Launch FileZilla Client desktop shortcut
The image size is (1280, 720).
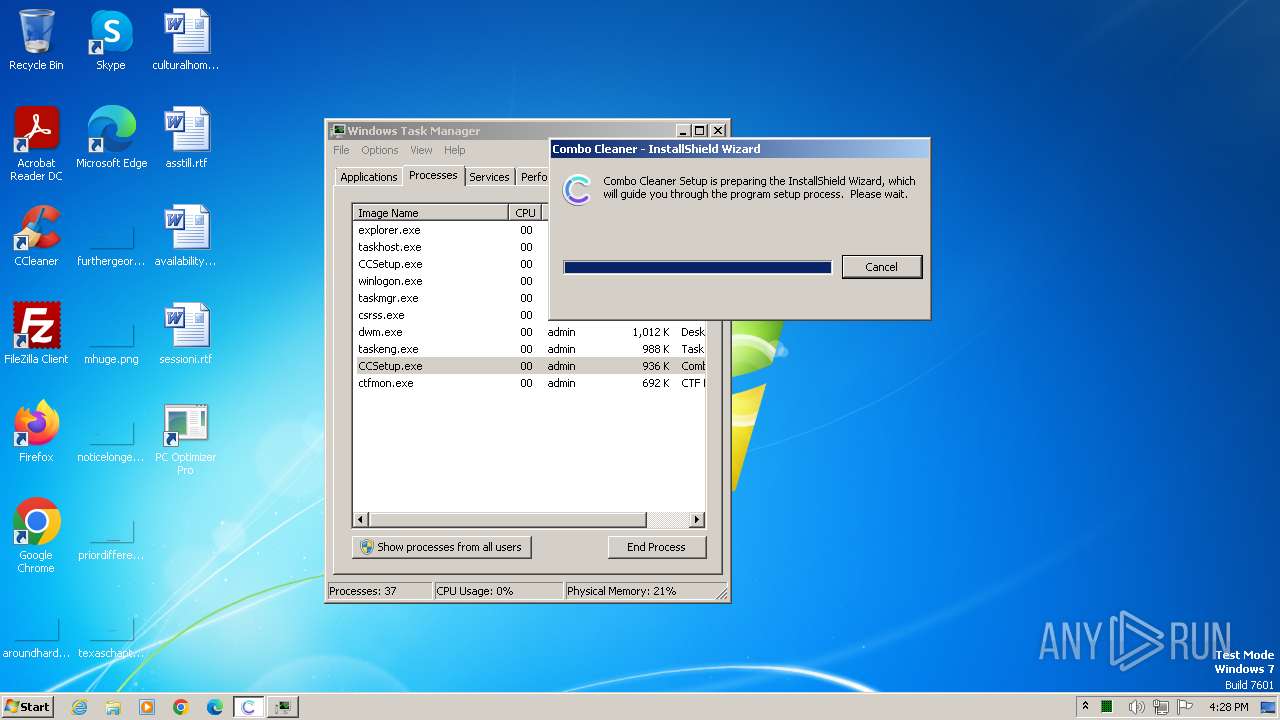click(36, 334)
